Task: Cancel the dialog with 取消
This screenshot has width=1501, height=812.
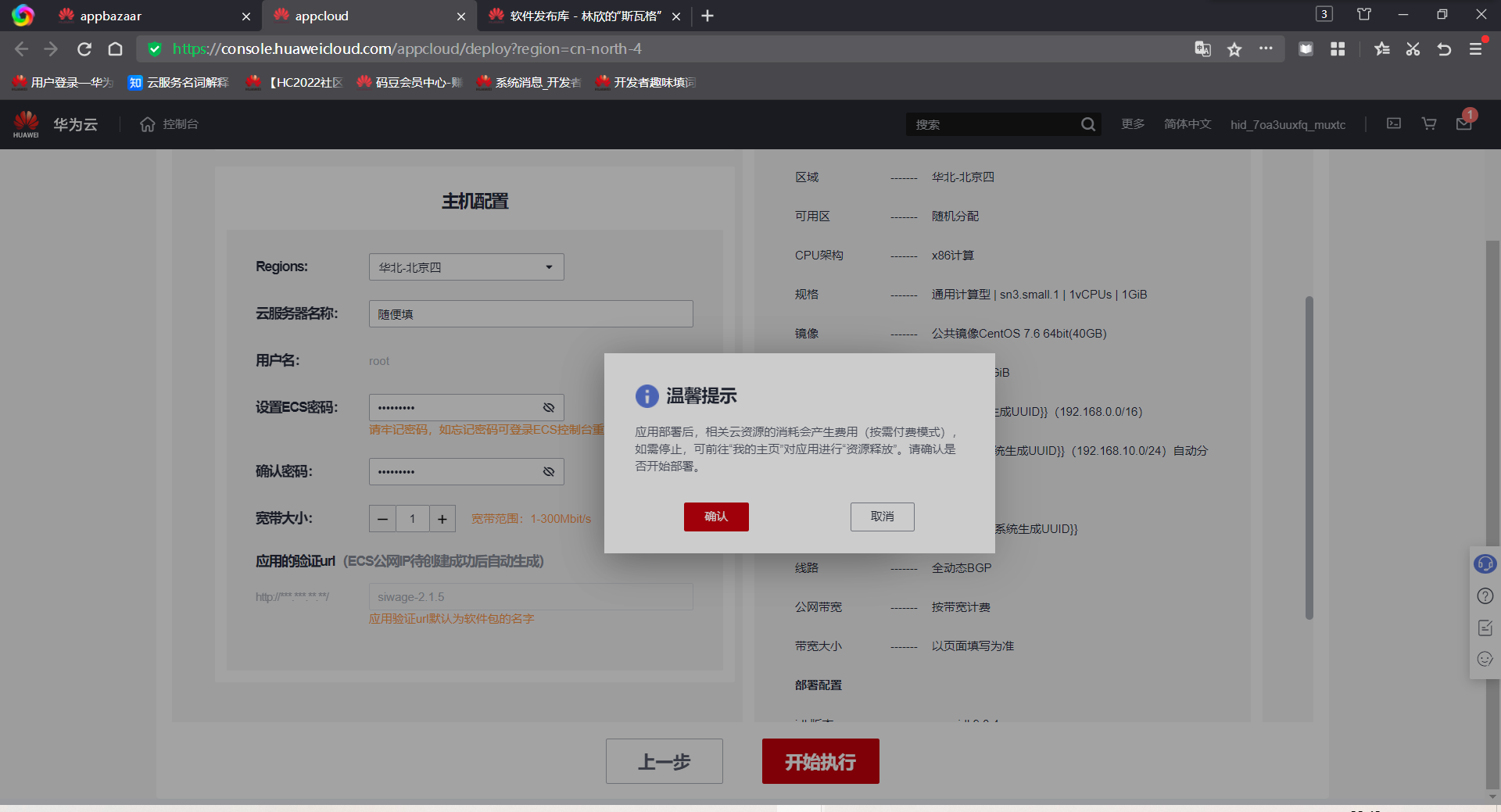Action: tap(883, 517)
